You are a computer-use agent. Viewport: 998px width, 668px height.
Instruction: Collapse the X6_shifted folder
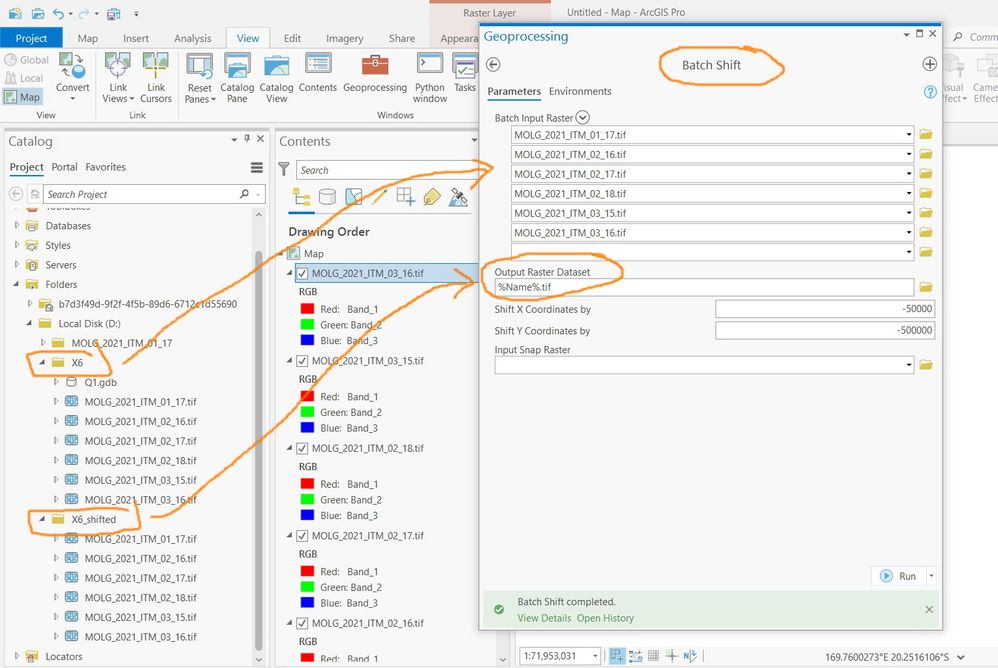click(x=42, y=519)
